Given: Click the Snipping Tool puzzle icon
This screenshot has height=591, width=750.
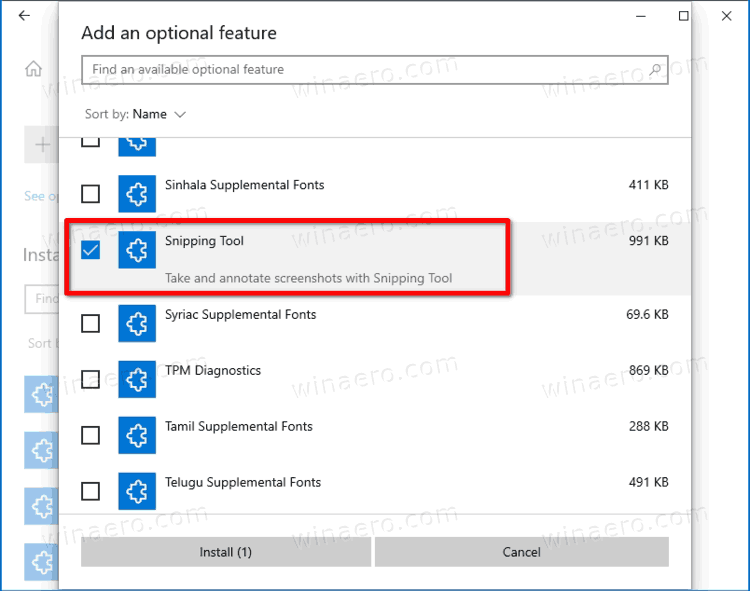Looking at the screenshot, I should click(x=137, y=250).
